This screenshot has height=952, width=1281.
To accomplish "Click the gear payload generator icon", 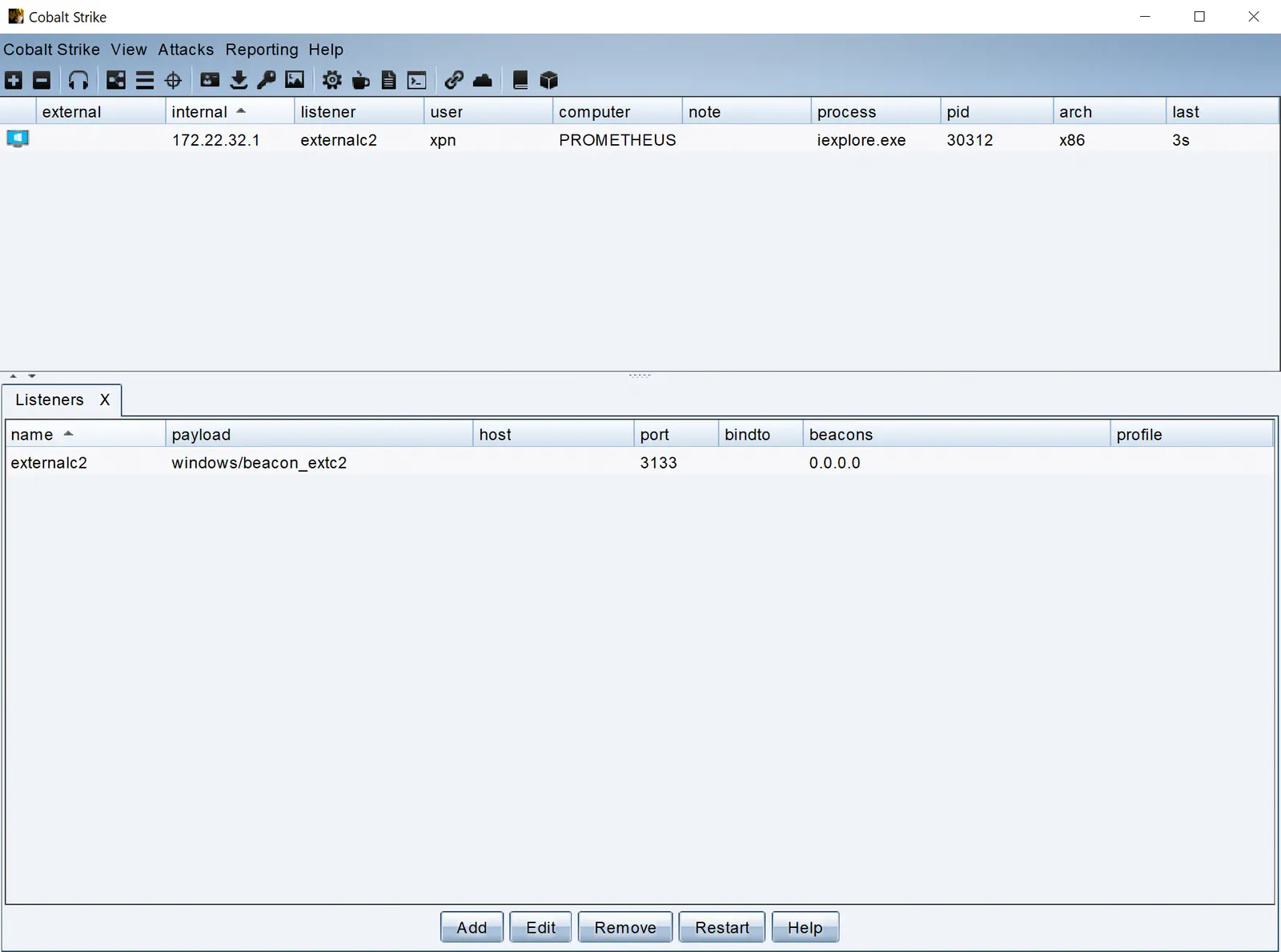I will point(331,80).
